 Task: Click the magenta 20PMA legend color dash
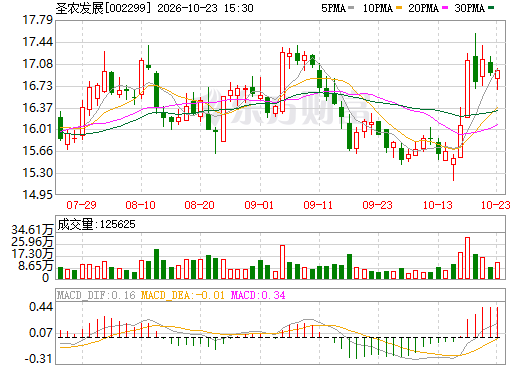point(445,8)
